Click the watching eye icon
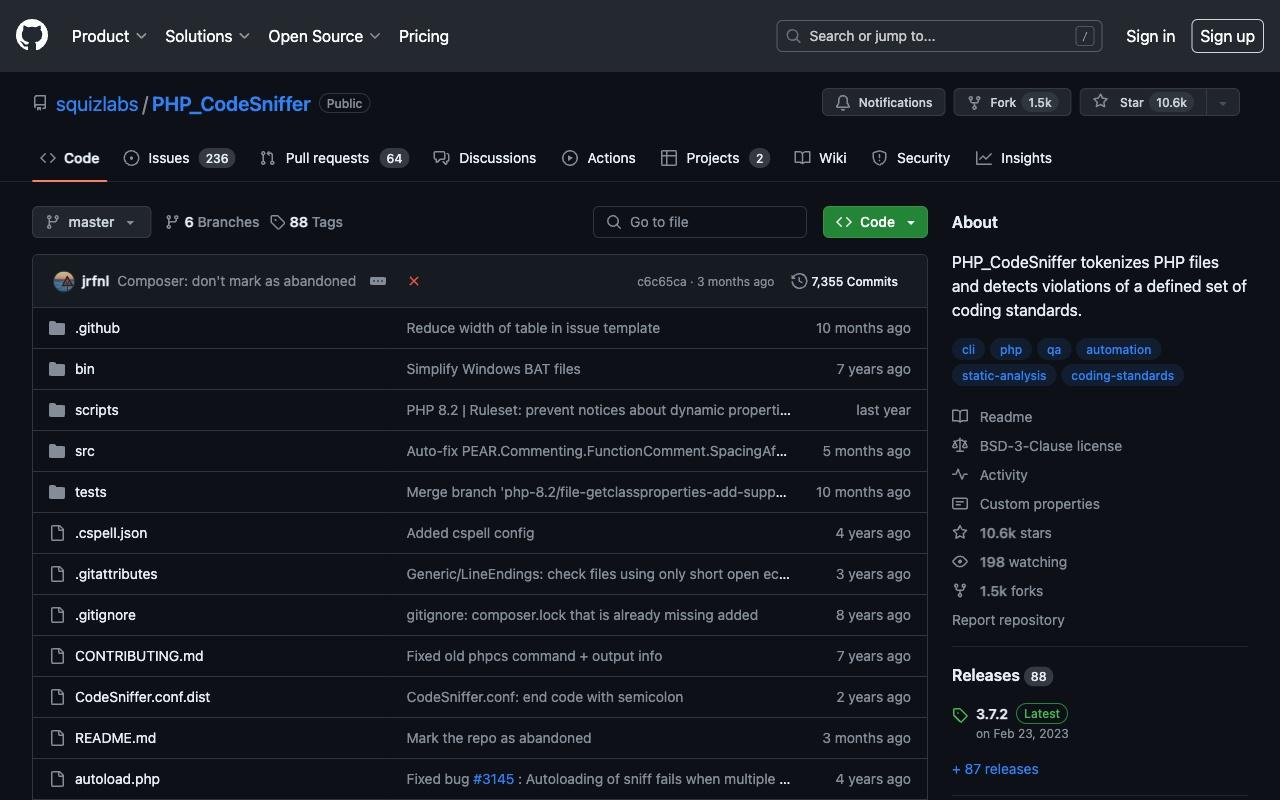1280x800 pixels. pyautogui.click(x=960, y=562)
